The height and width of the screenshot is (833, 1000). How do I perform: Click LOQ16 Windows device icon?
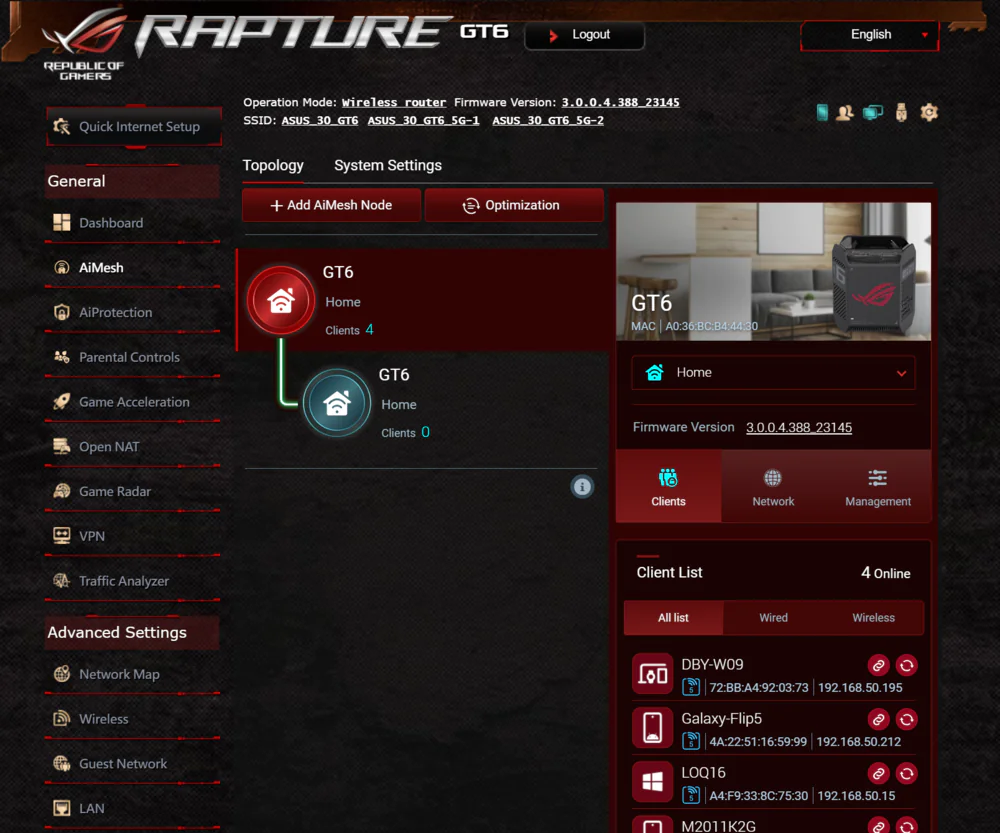click(652, 782)
